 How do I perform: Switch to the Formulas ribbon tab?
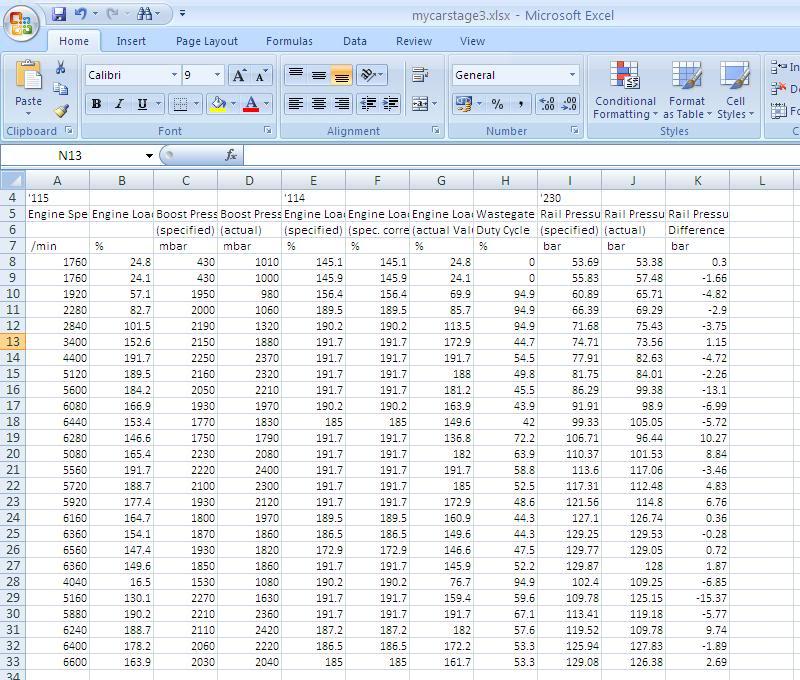point(289,41)
